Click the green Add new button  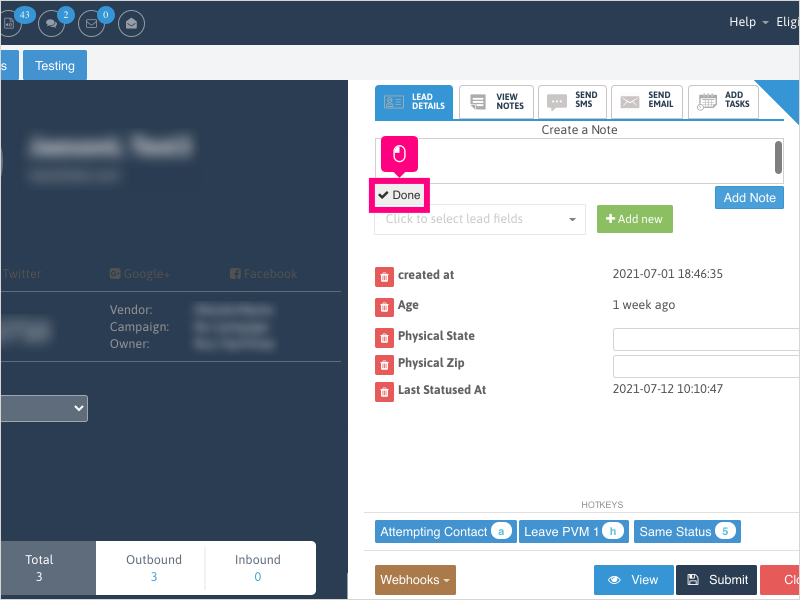coord(635,219)
